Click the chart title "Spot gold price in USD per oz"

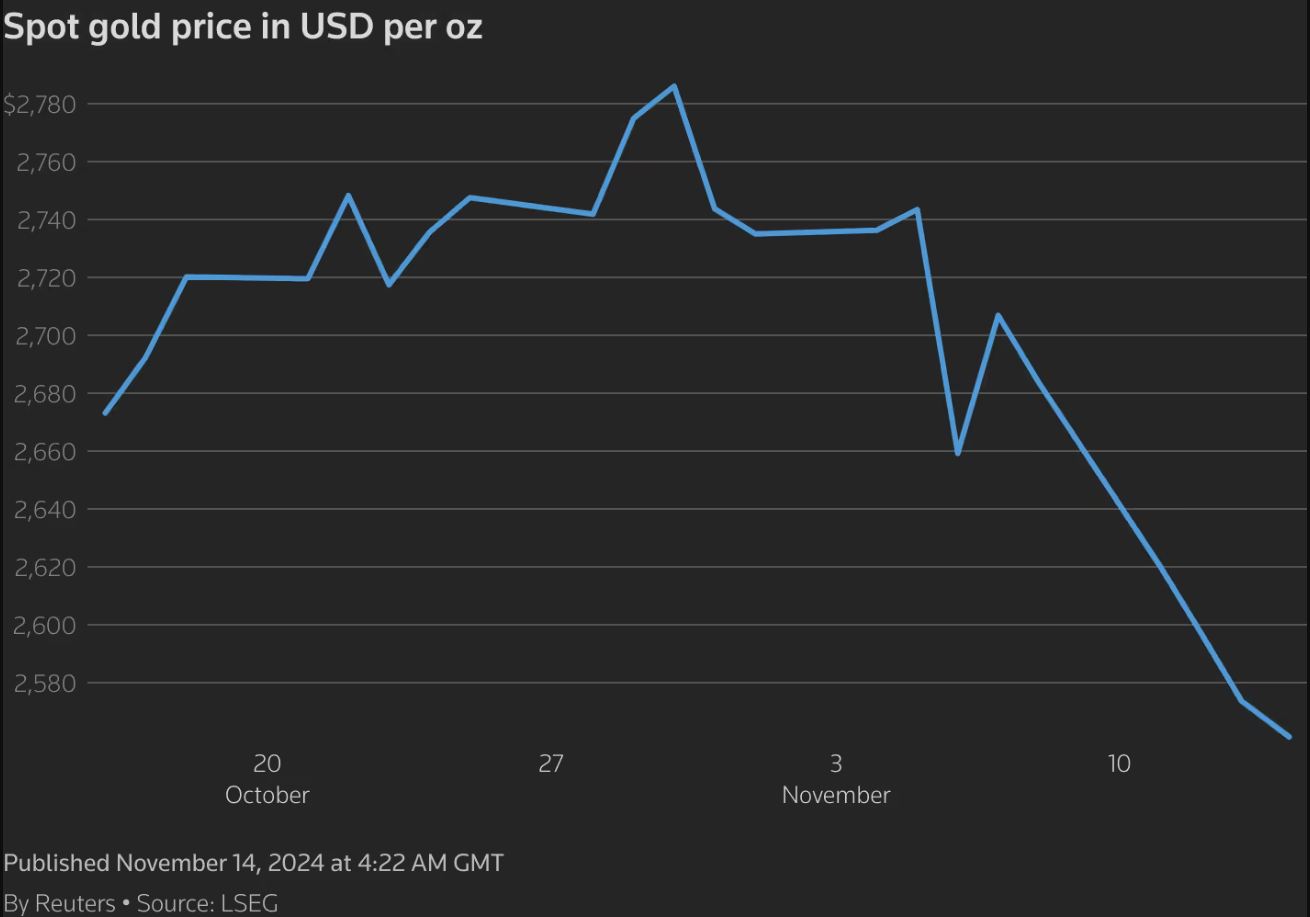coord(243,27)
